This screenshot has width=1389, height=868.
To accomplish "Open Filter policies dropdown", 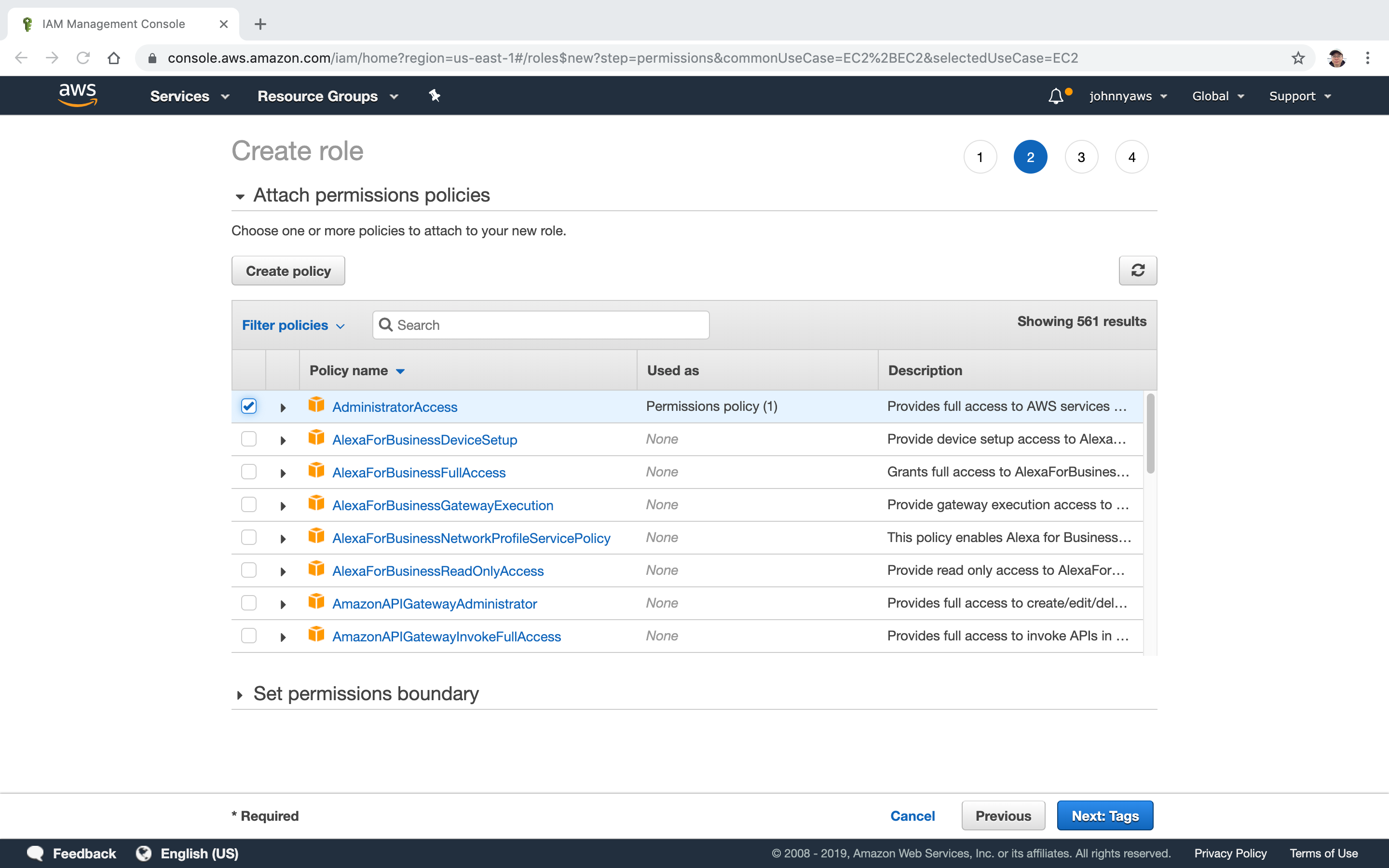I will pos(293,325).
